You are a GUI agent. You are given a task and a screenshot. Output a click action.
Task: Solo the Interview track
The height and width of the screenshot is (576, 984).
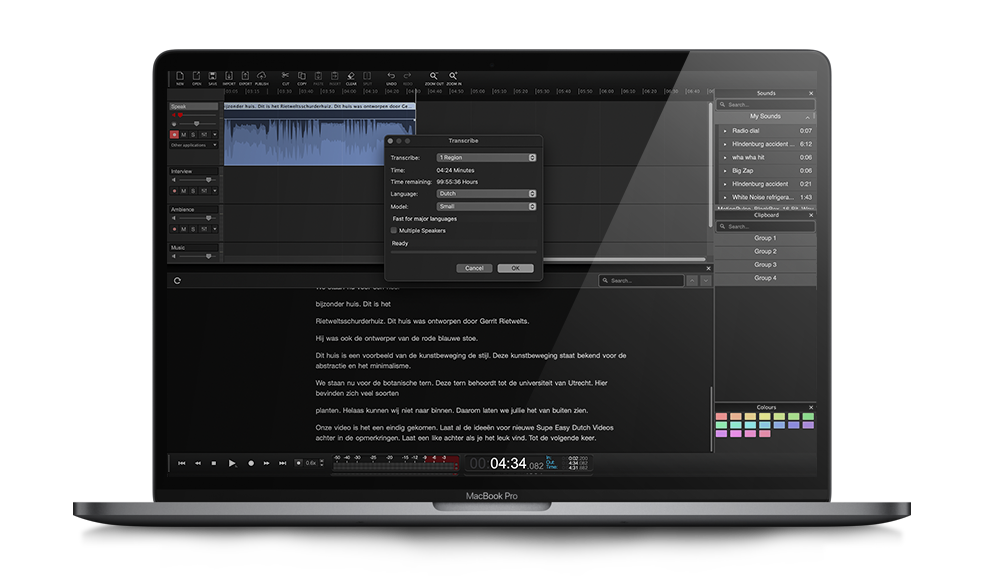click(x=194, y=191)
